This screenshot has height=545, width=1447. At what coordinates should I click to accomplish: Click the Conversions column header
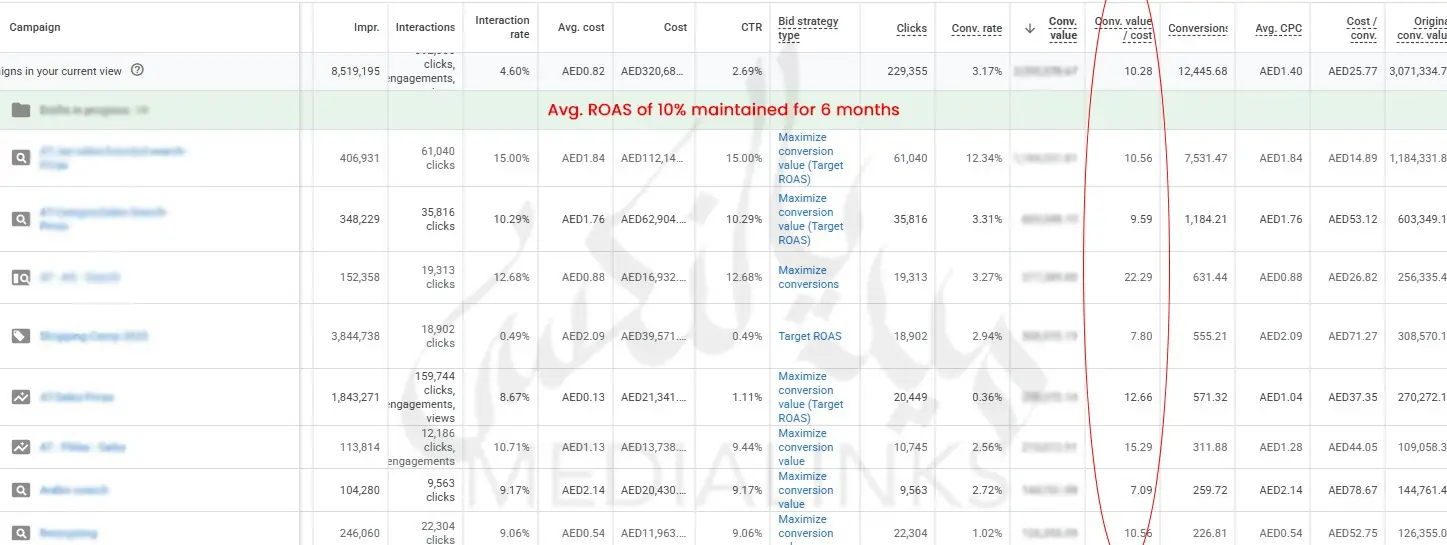[x=1197, y=28]
